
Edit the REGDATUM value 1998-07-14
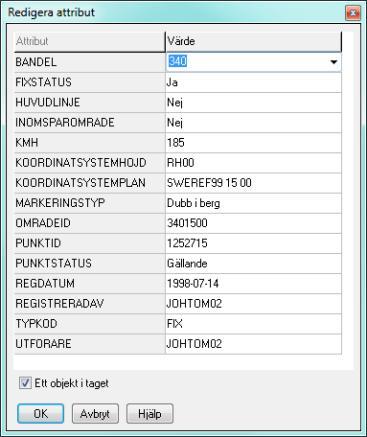pyautogui.click(x=253, y=283)
